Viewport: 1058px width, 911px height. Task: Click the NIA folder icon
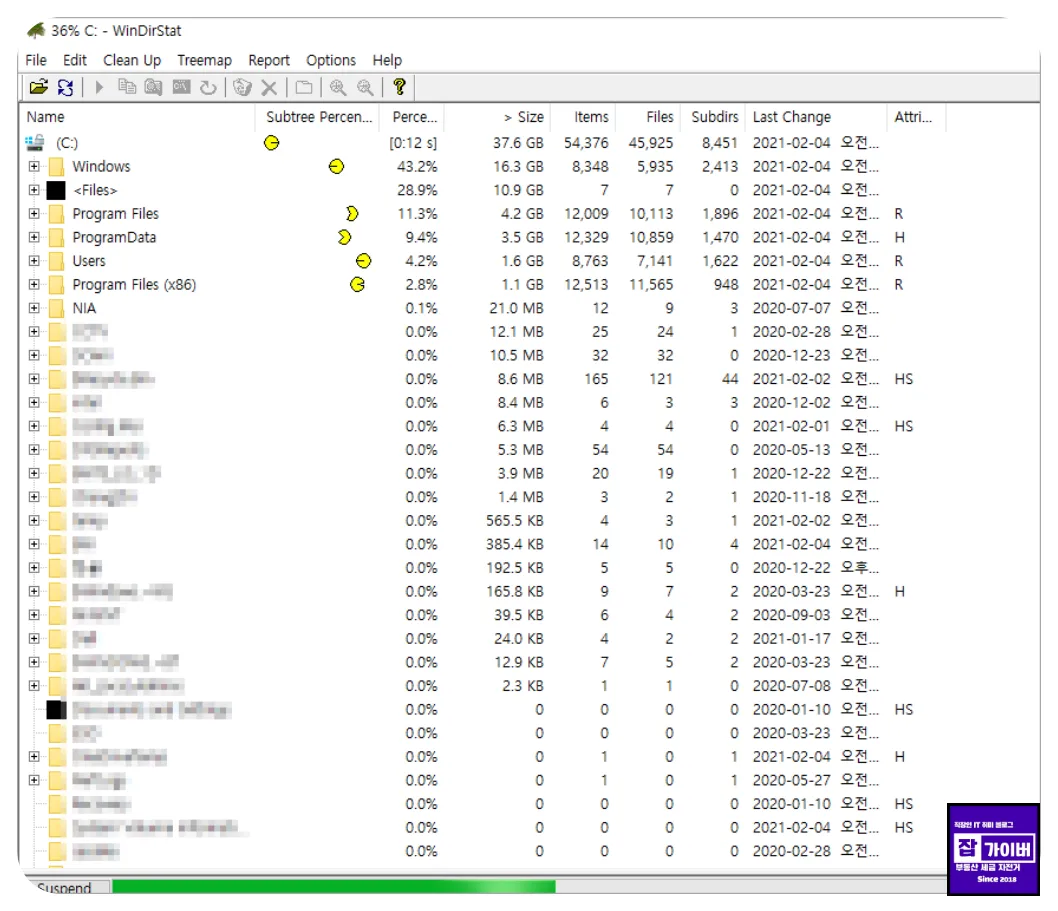[57, 308]
